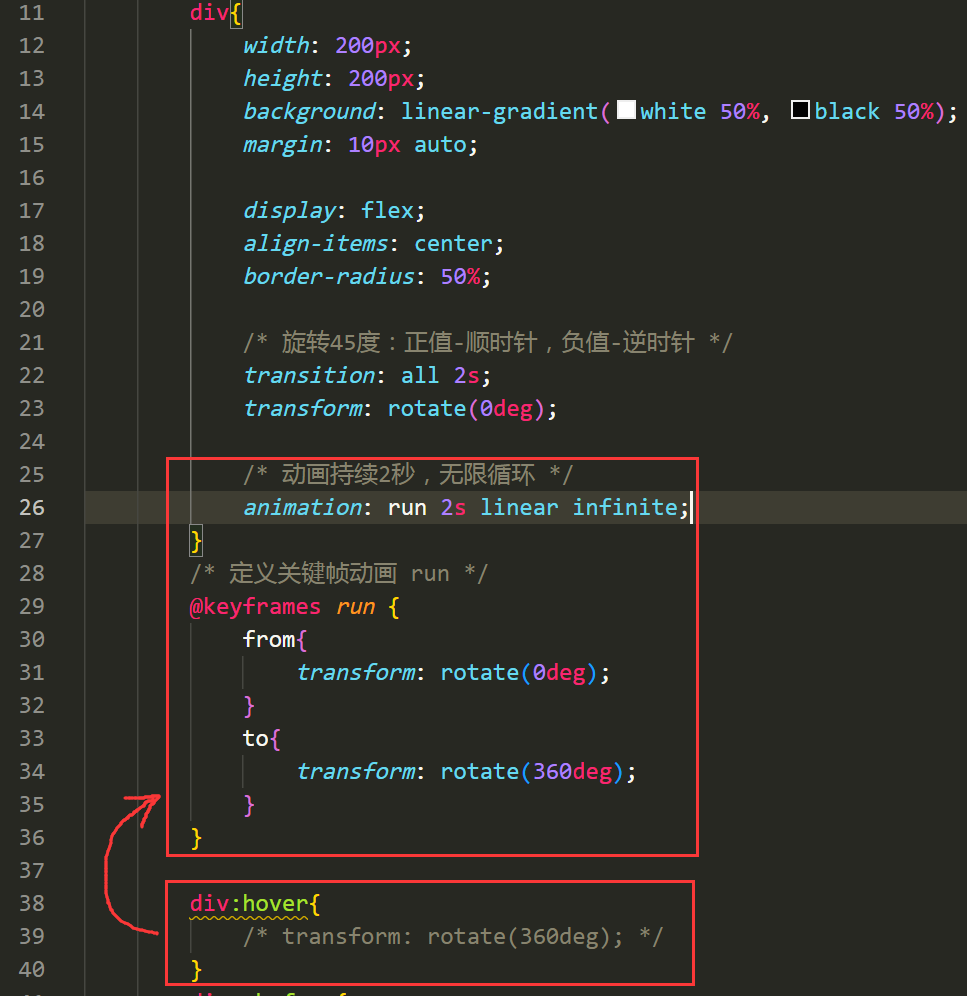
Task: Click the comment about rotating 45 degrees
Action: tap(487, 342)
